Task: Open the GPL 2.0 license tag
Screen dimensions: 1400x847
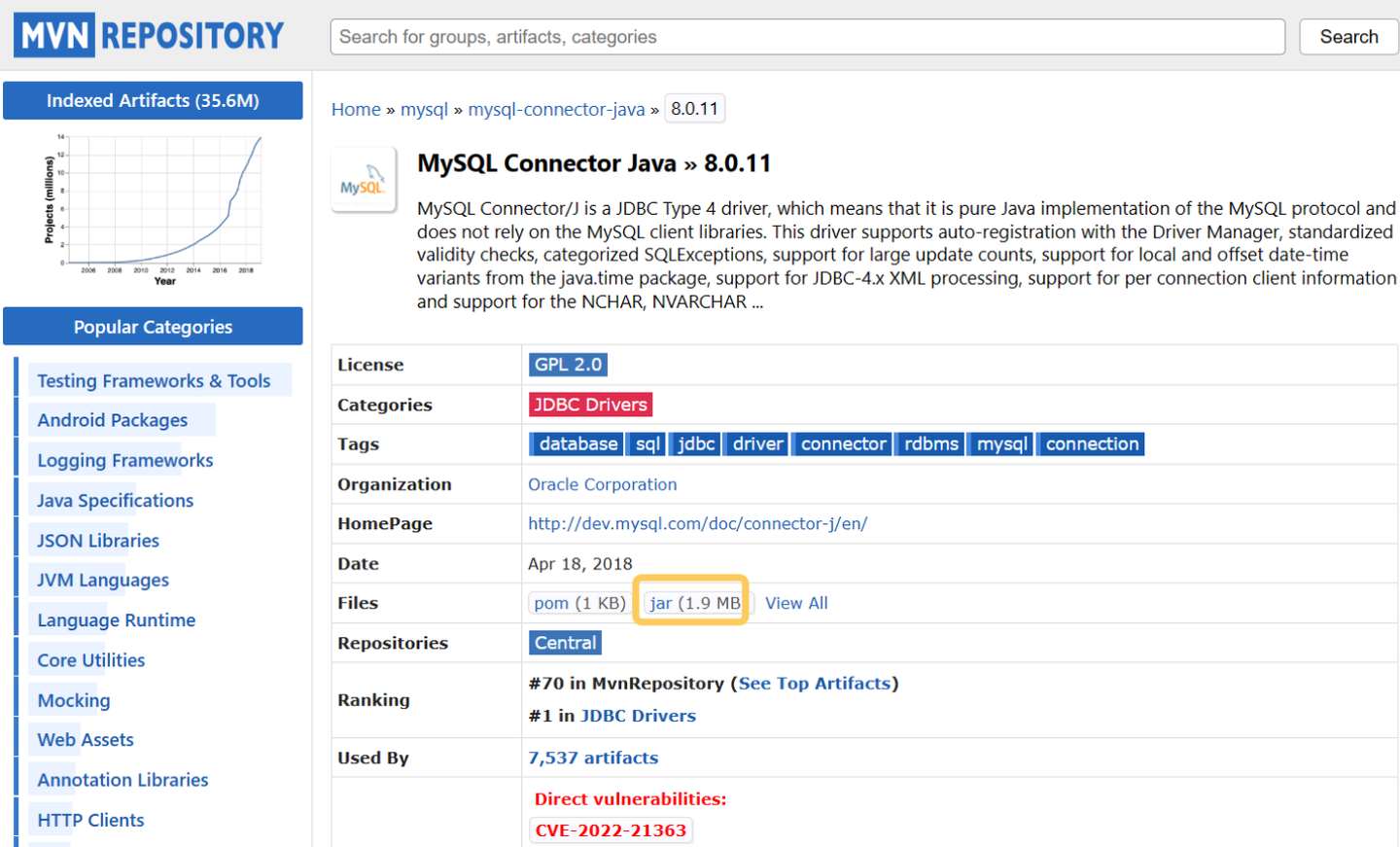Action: 568,365
